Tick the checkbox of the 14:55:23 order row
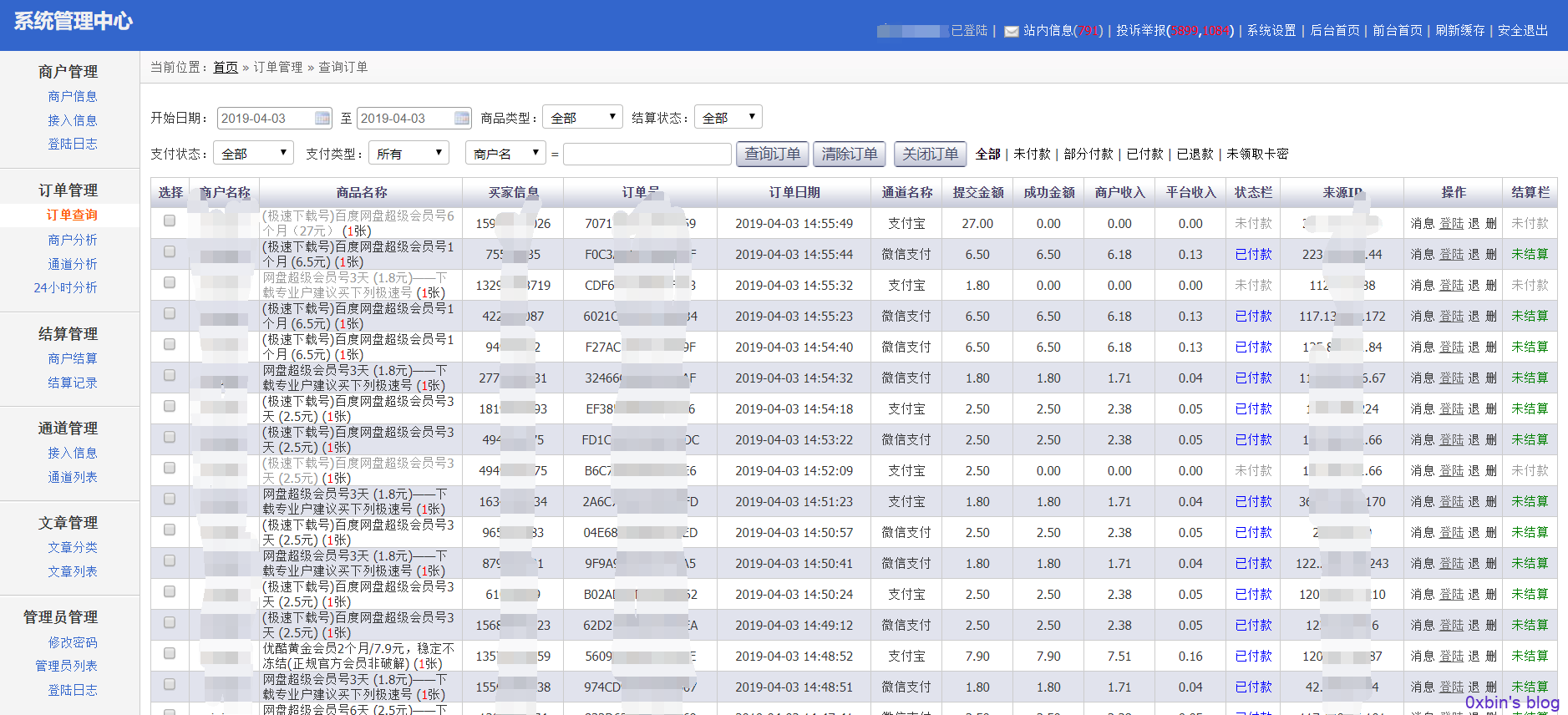This screenshot has width=1568, height=715. [170, 313]
